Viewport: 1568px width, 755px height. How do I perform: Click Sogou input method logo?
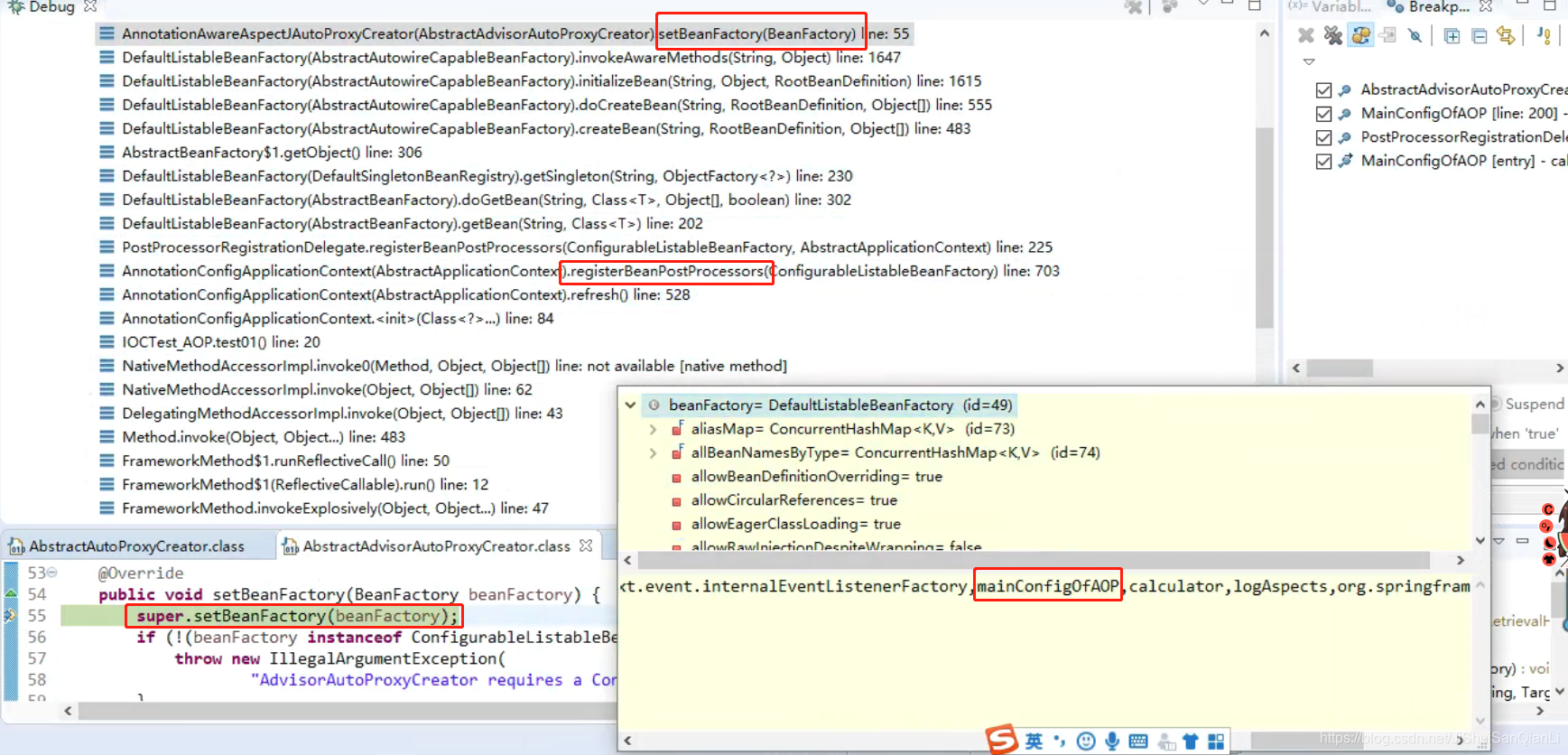click(1002, 740)
